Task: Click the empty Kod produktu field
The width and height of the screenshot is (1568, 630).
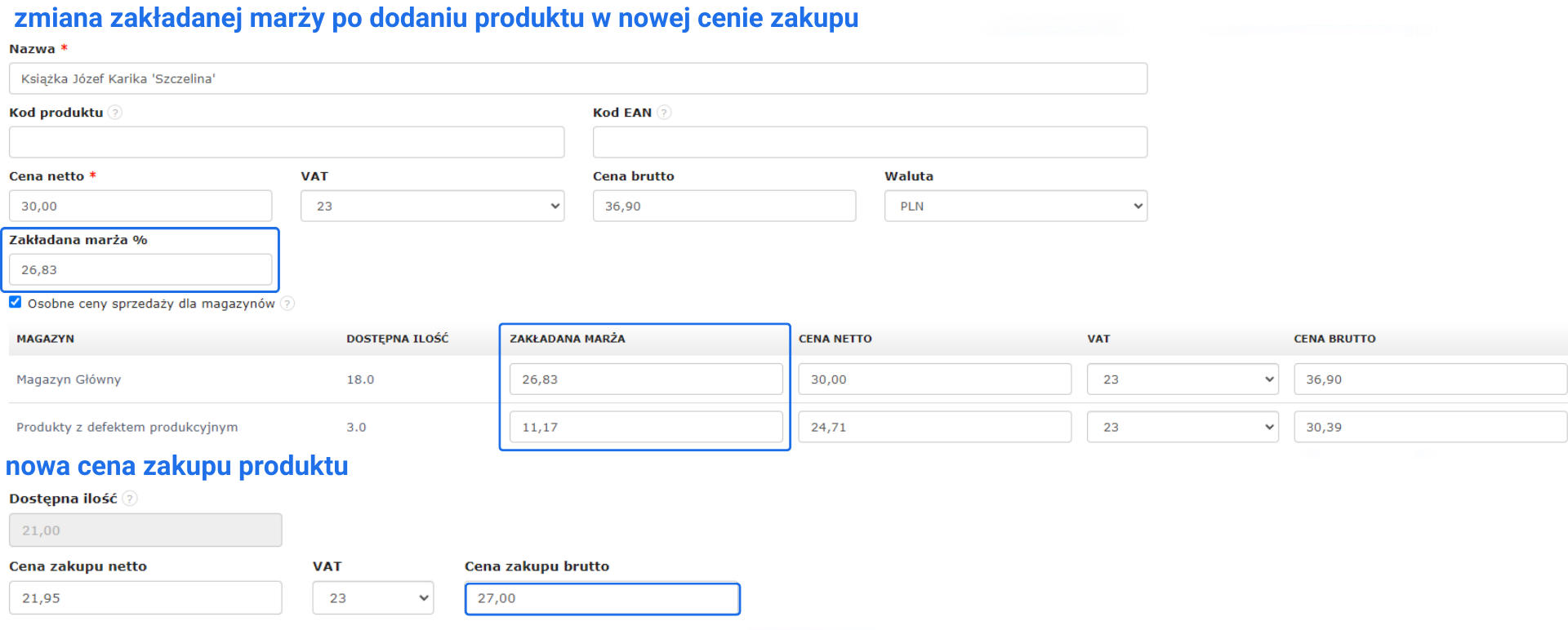Action: [287, 142]
